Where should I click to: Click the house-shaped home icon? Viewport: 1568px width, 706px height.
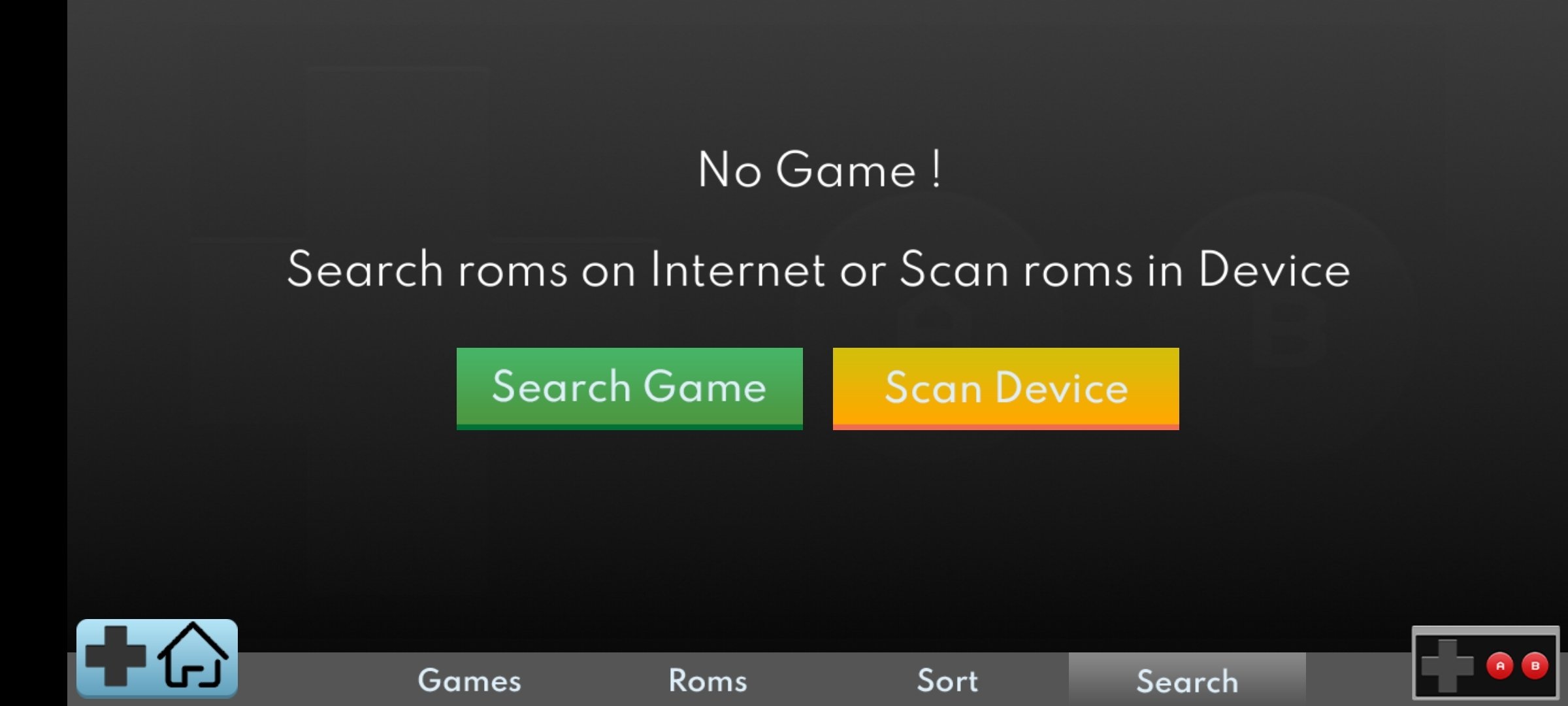tap(193, 656)
